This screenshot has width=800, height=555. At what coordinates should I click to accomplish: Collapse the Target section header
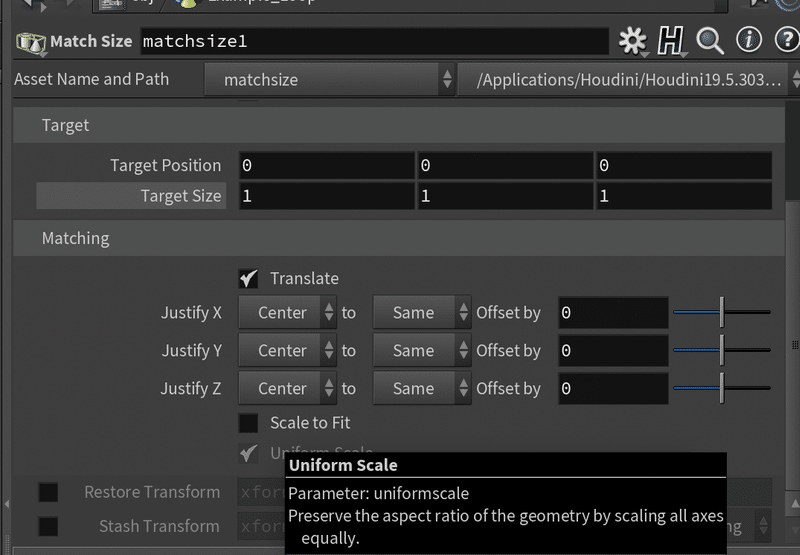point(66,125)
